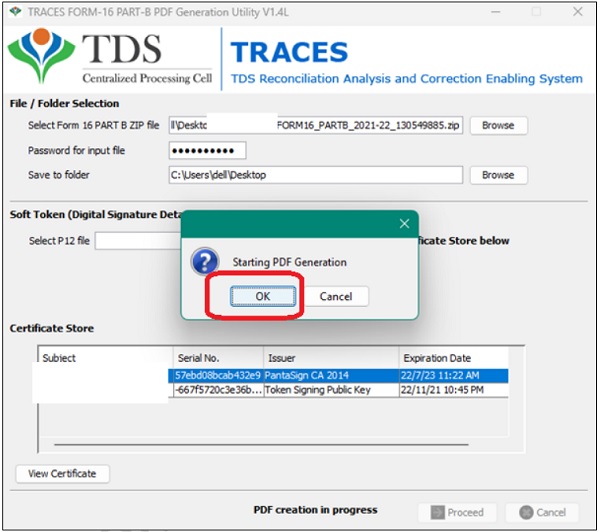Image resolution: width=600 pixels, height=532 pixels.
Task: Select the Token Signing Public Key certificate row
Action: 338,390
